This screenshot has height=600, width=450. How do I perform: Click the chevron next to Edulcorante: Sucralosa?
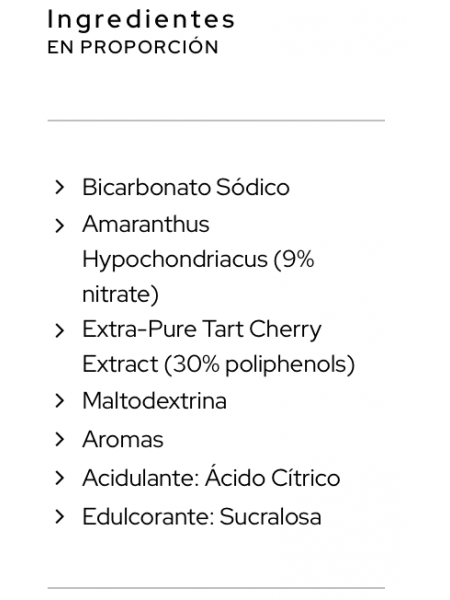[x=59, y=517]
